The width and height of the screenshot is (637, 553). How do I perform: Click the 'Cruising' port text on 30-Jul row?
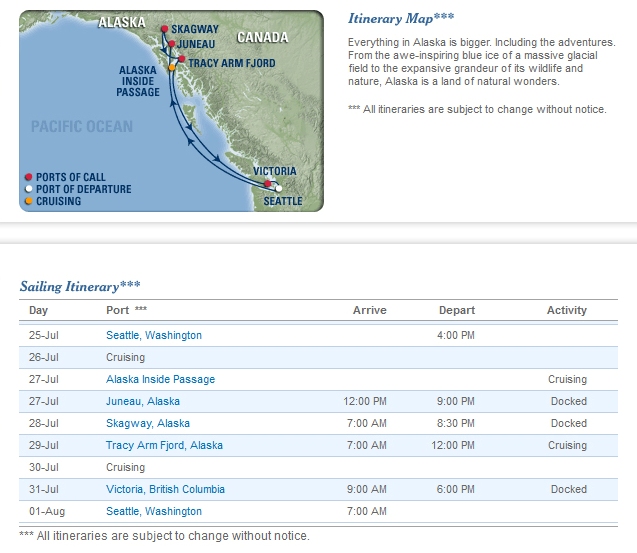click(x=126, y=467)
